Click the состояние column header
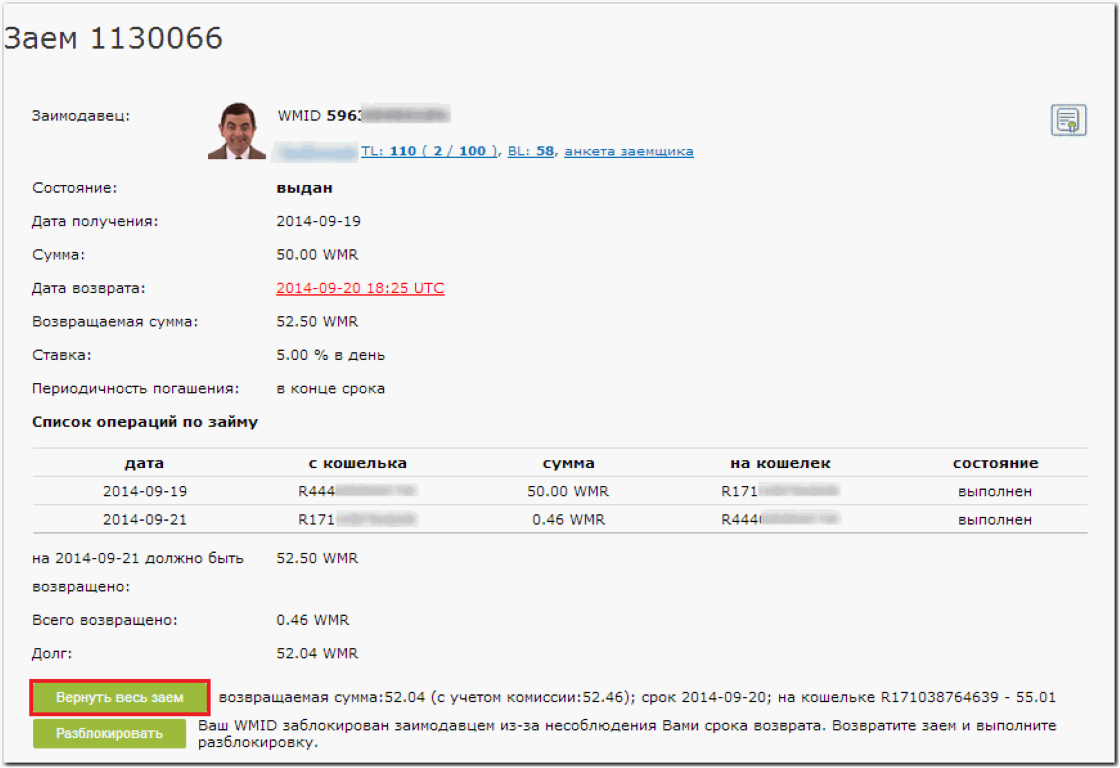This screenshot has height=768, width=1120. click(995, 463)
